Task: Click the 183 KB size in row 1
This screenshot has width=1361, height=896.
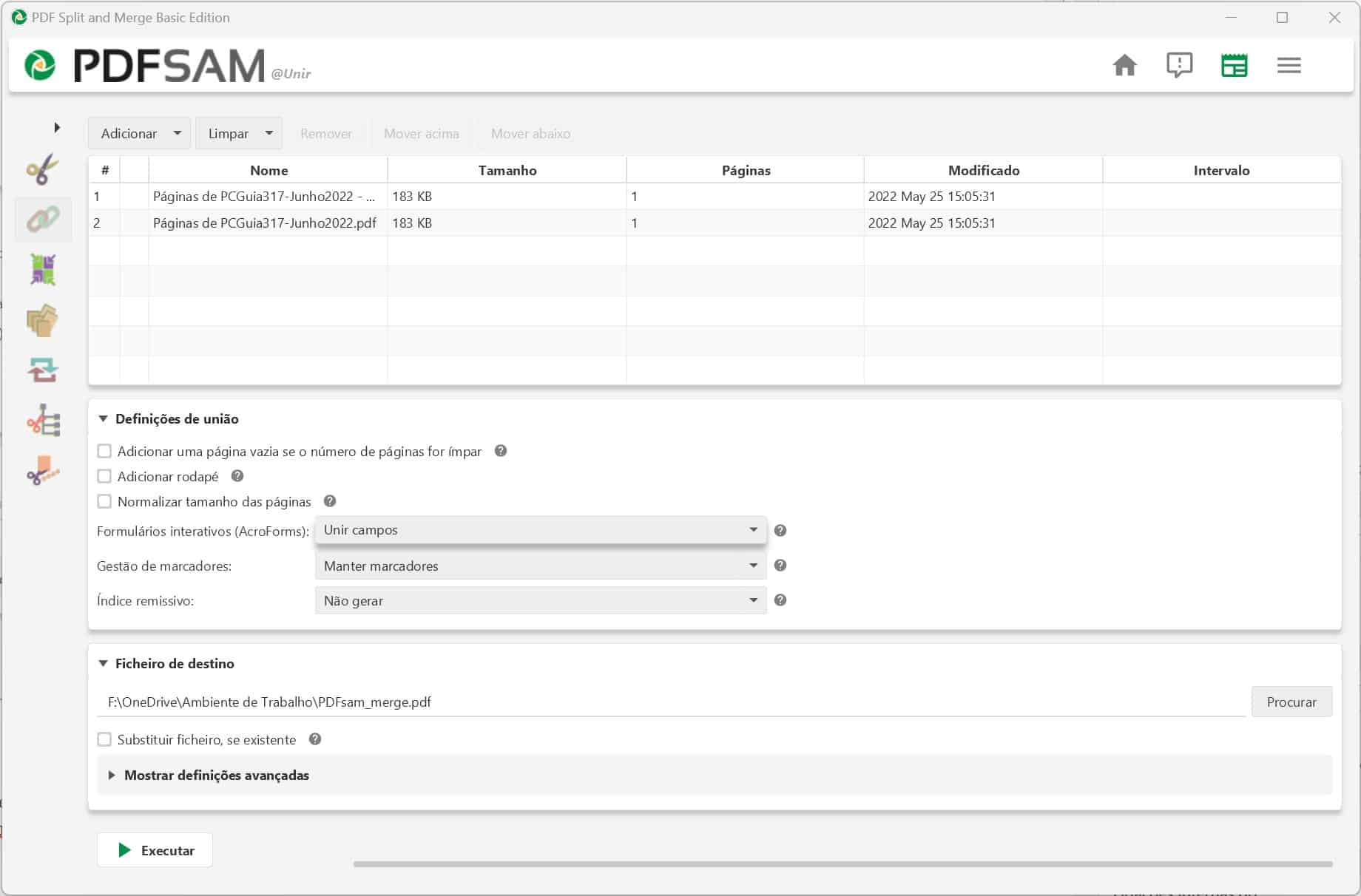Action: [x=412, y=197]
